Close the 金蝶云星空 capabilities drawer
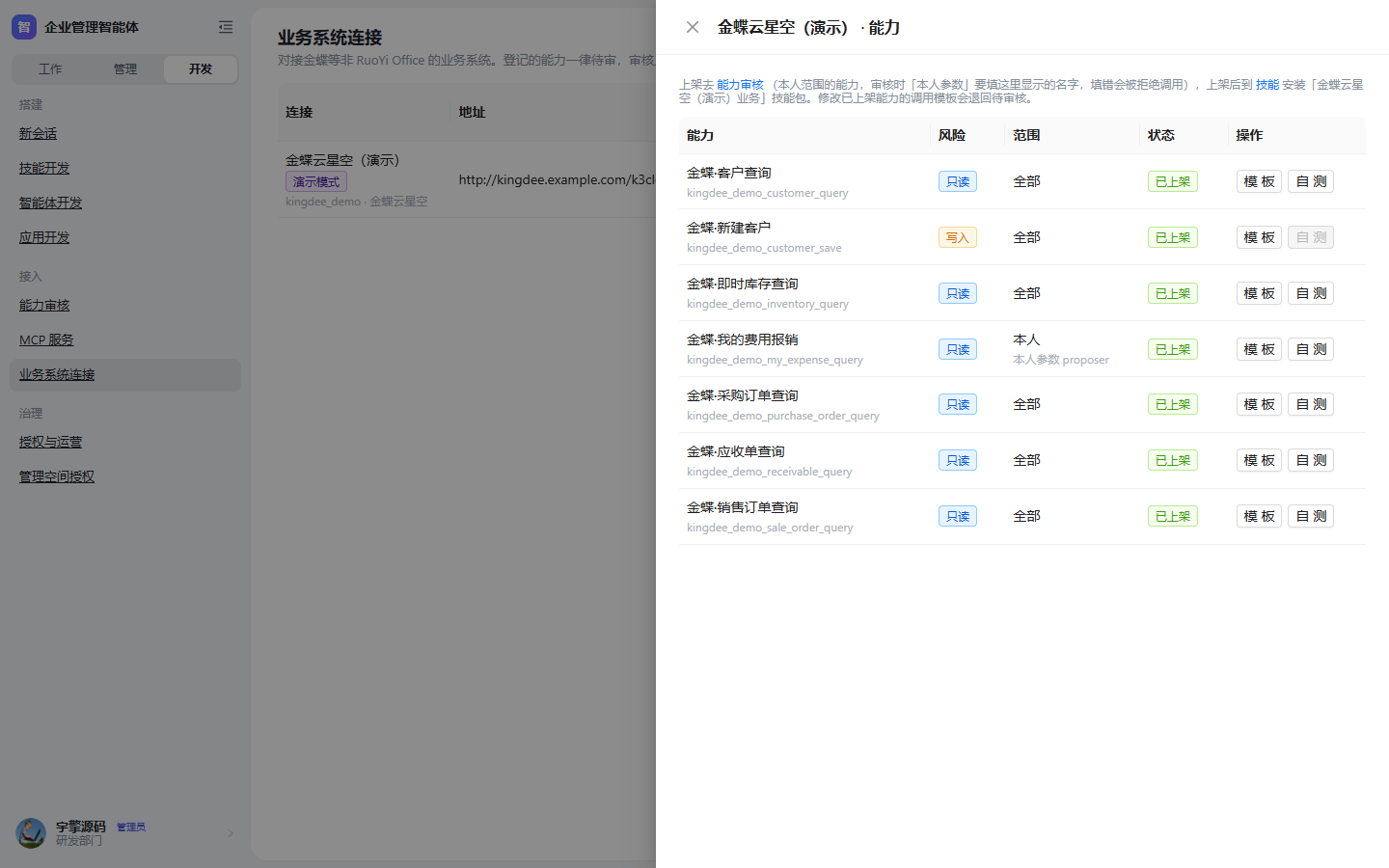The height and width of the screenshot is (868, 1389). tap(693, 27)
